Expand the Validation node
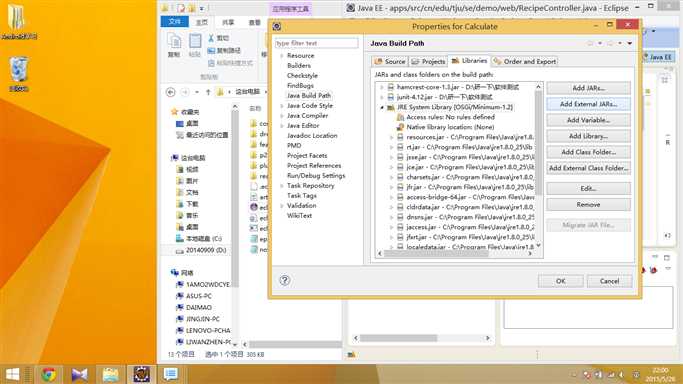Screen dimensions: 683x384 [282, 206]
